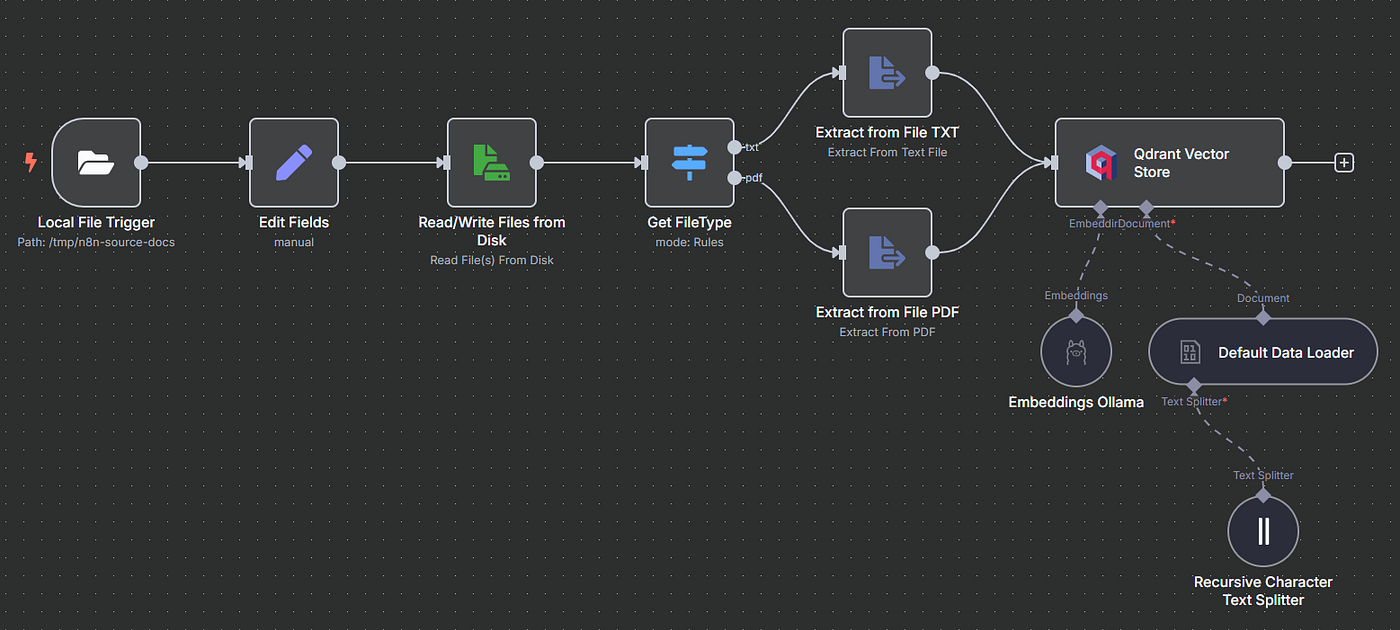Select the Recursive Character Text Splitter node

pos(1263,531)
